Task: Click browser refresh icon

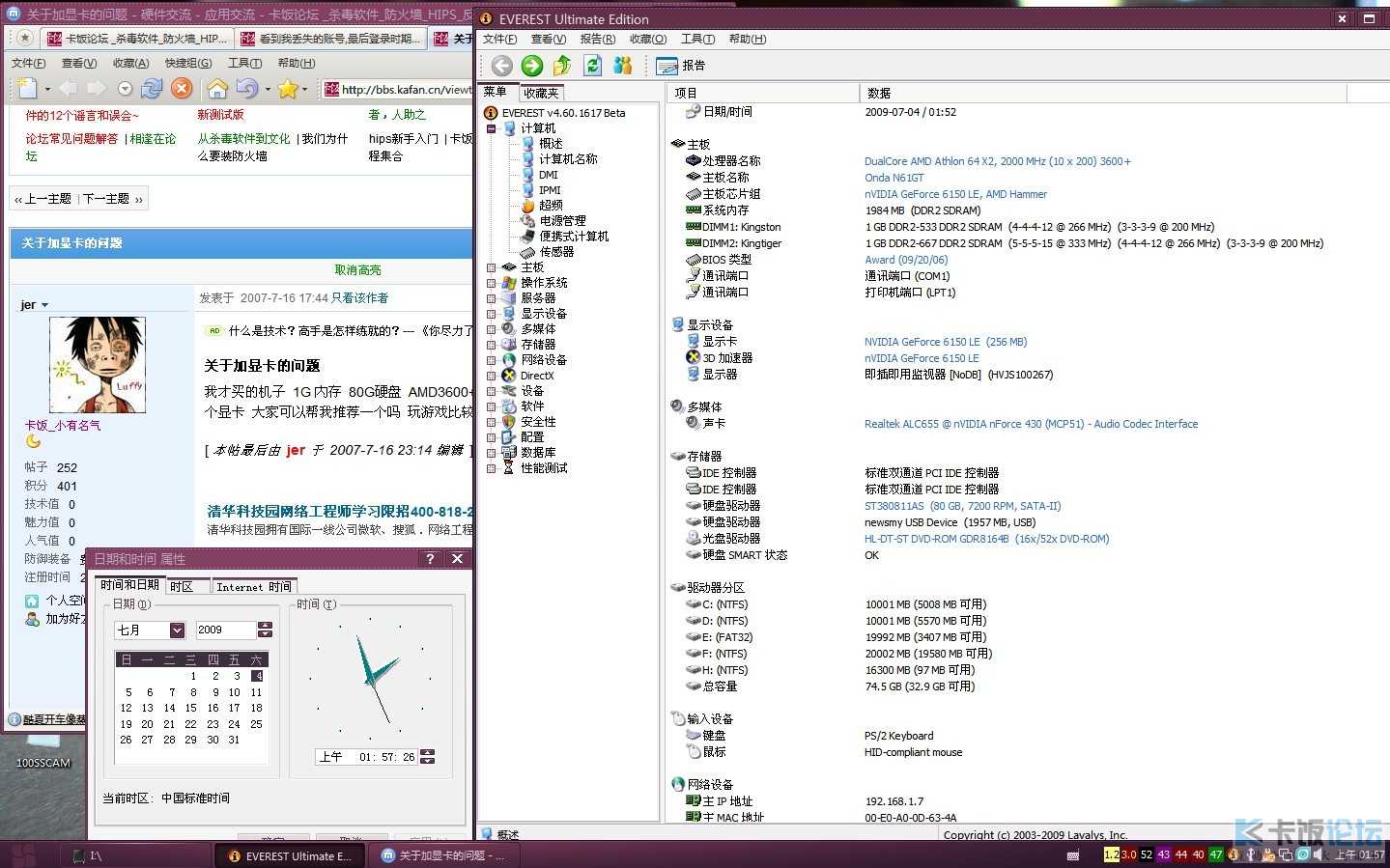Action: 152,89
